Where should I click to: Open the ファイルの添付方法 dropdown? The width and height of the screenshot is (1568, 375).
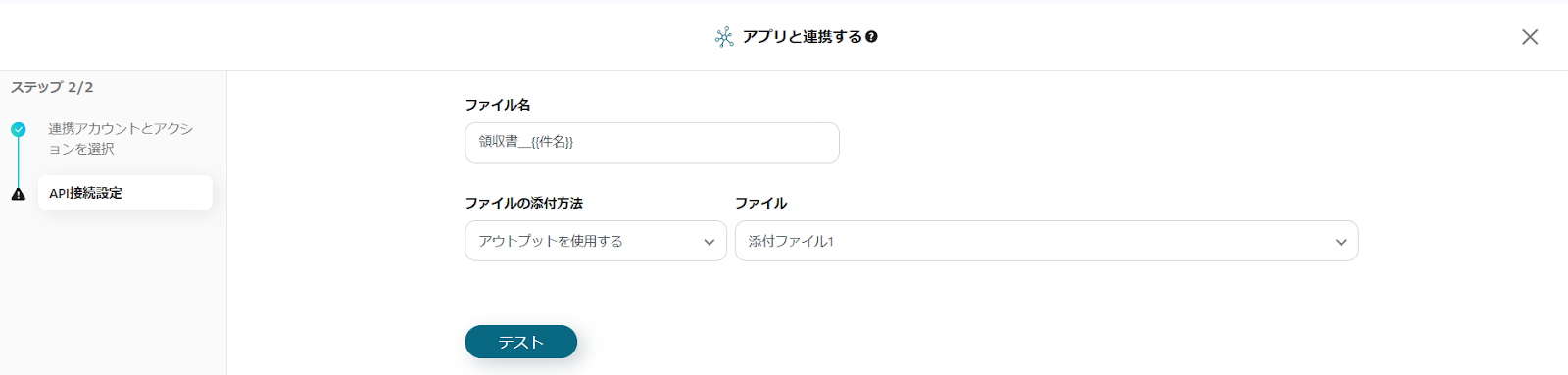[596, 241]
